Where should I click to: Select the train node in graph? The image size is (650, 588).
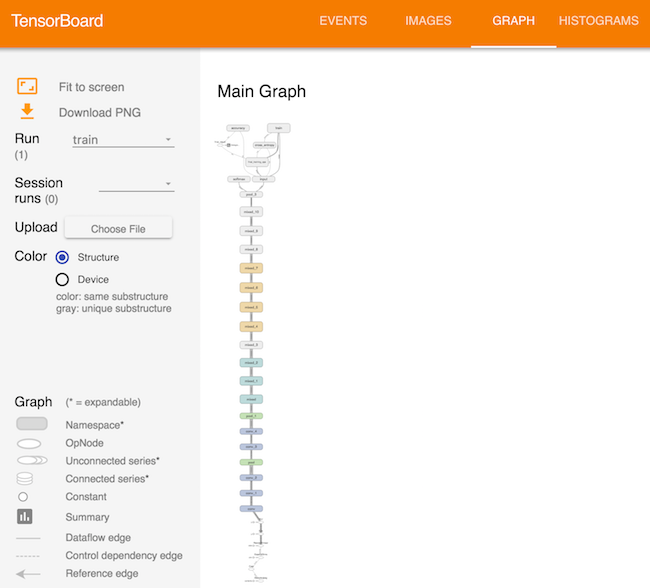click(279, 128)
